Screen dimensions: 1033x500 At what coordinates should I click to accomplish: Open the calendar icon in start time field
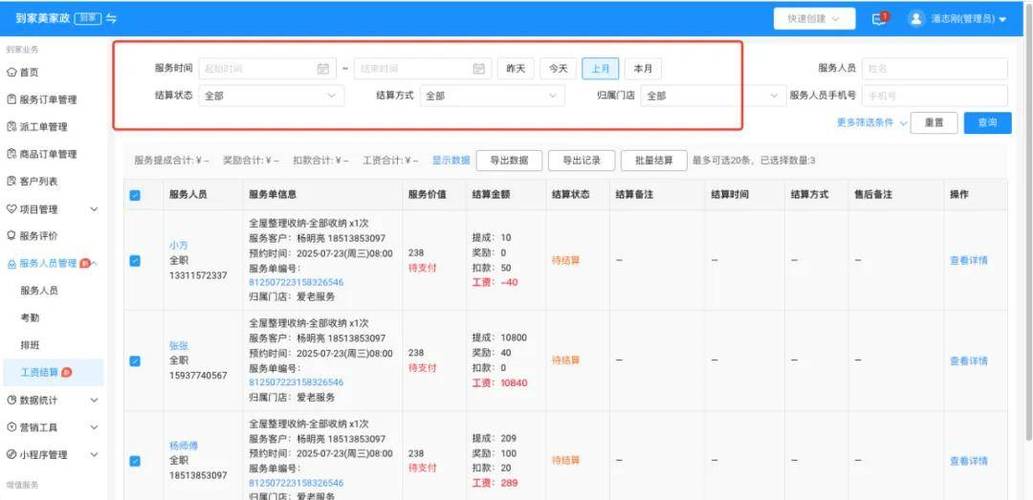click(x=323, y=69)
